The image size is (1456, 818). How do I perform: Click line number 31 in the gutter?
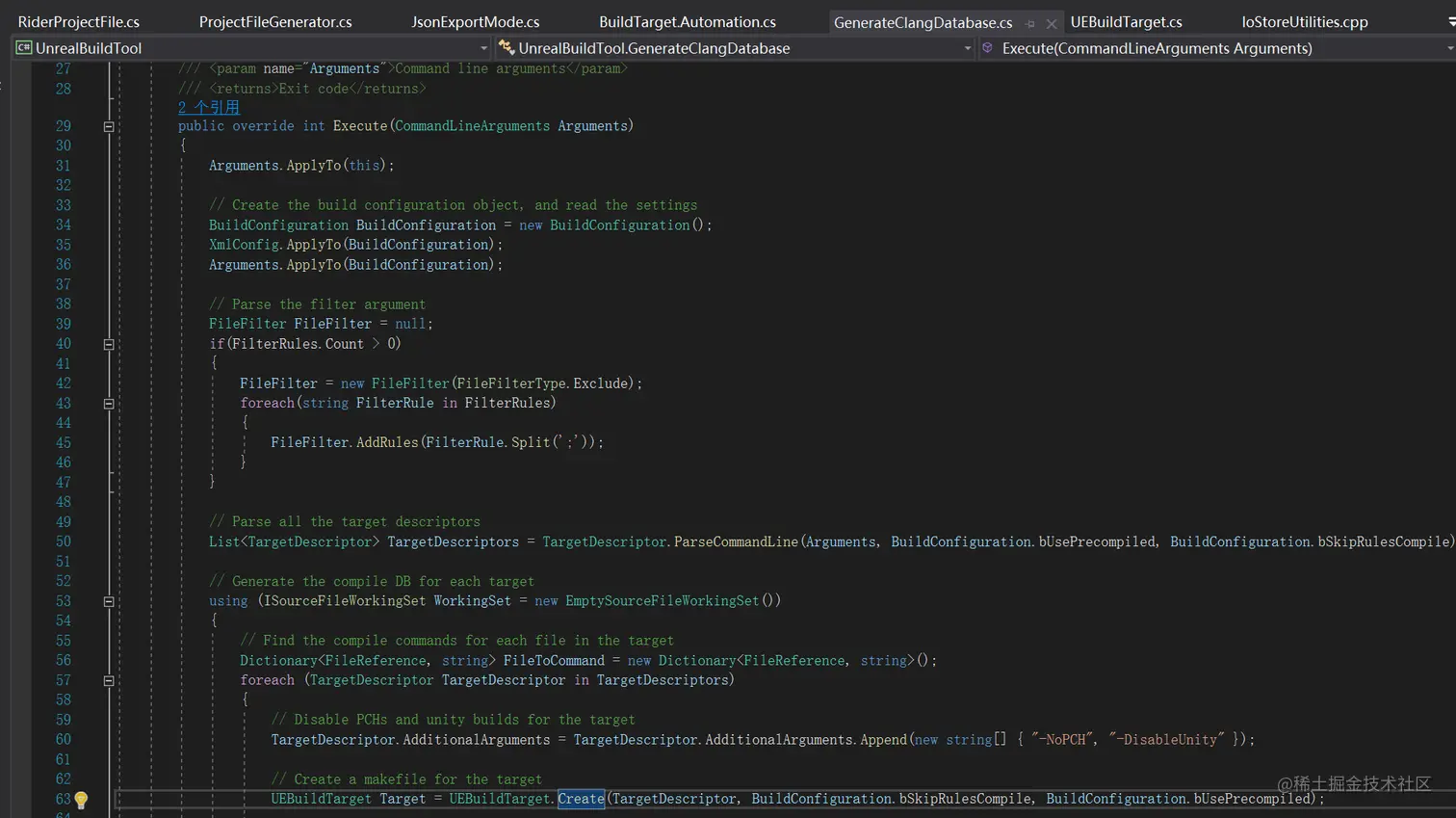(63, 166)
